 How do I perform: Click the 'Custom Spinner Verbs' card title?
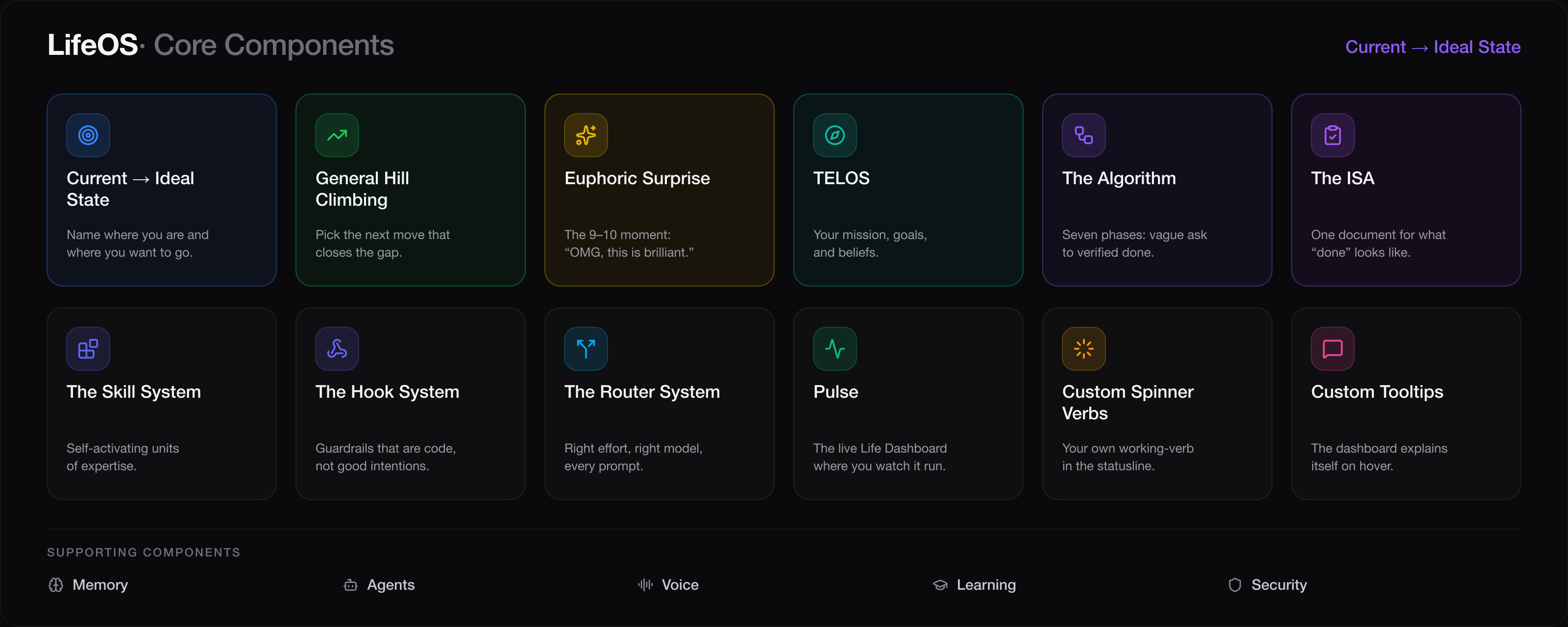(x=1128, y=402)
